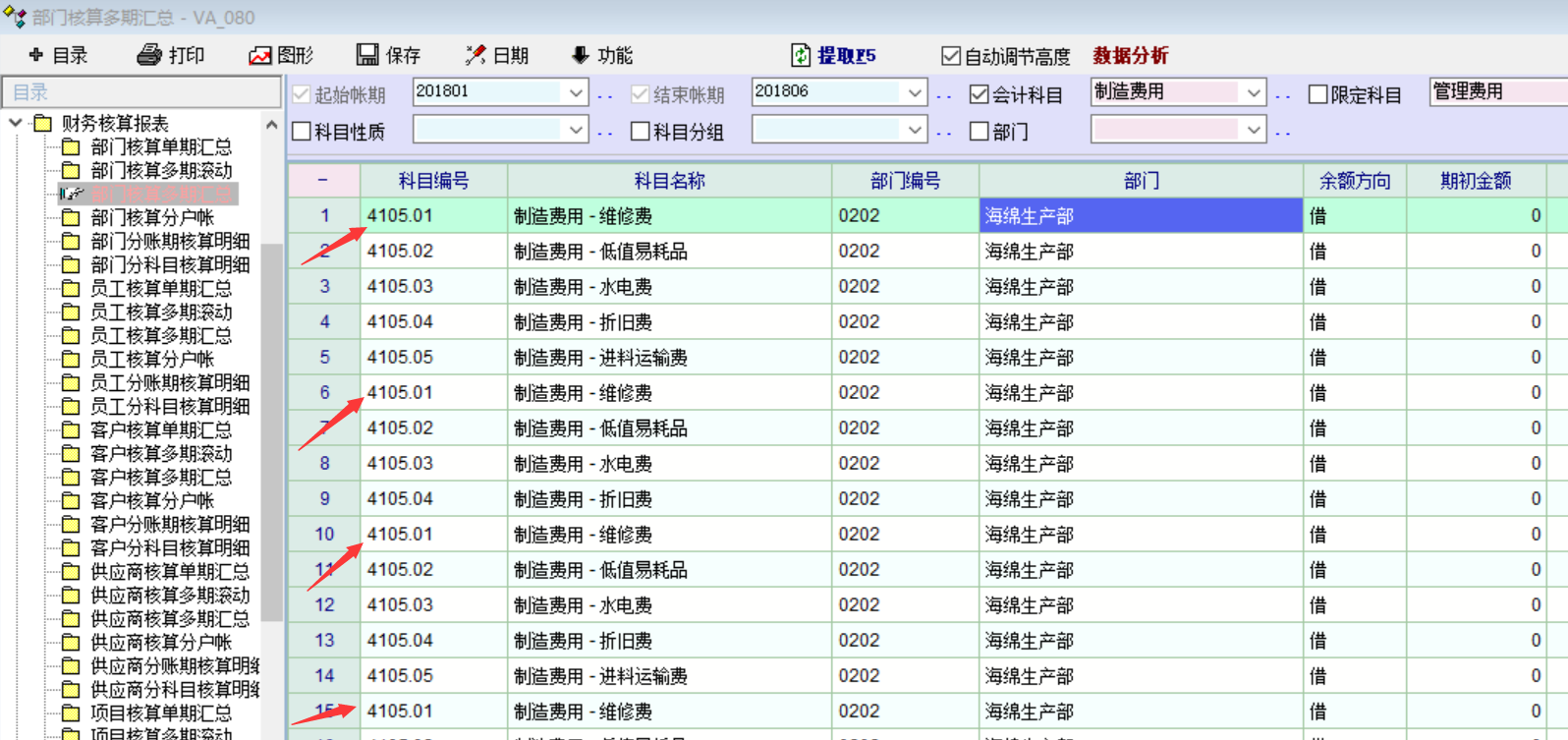Open the 日期 date icon
1568x740 pixels.
(476, 55)
